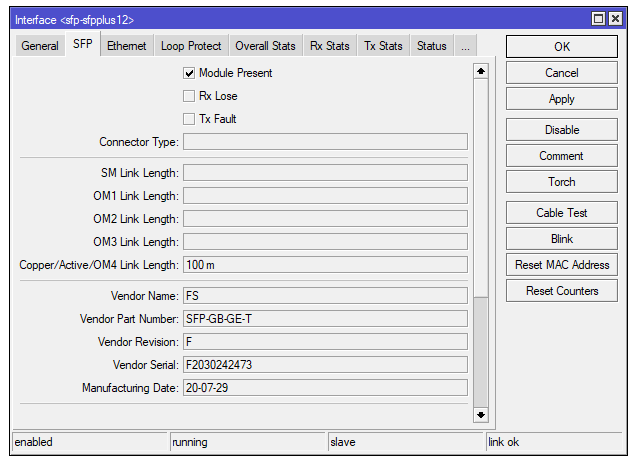Toggle the Tx Fault checkbox
The width and height of the screenshot is (639, 460).
tap(189, 119)
